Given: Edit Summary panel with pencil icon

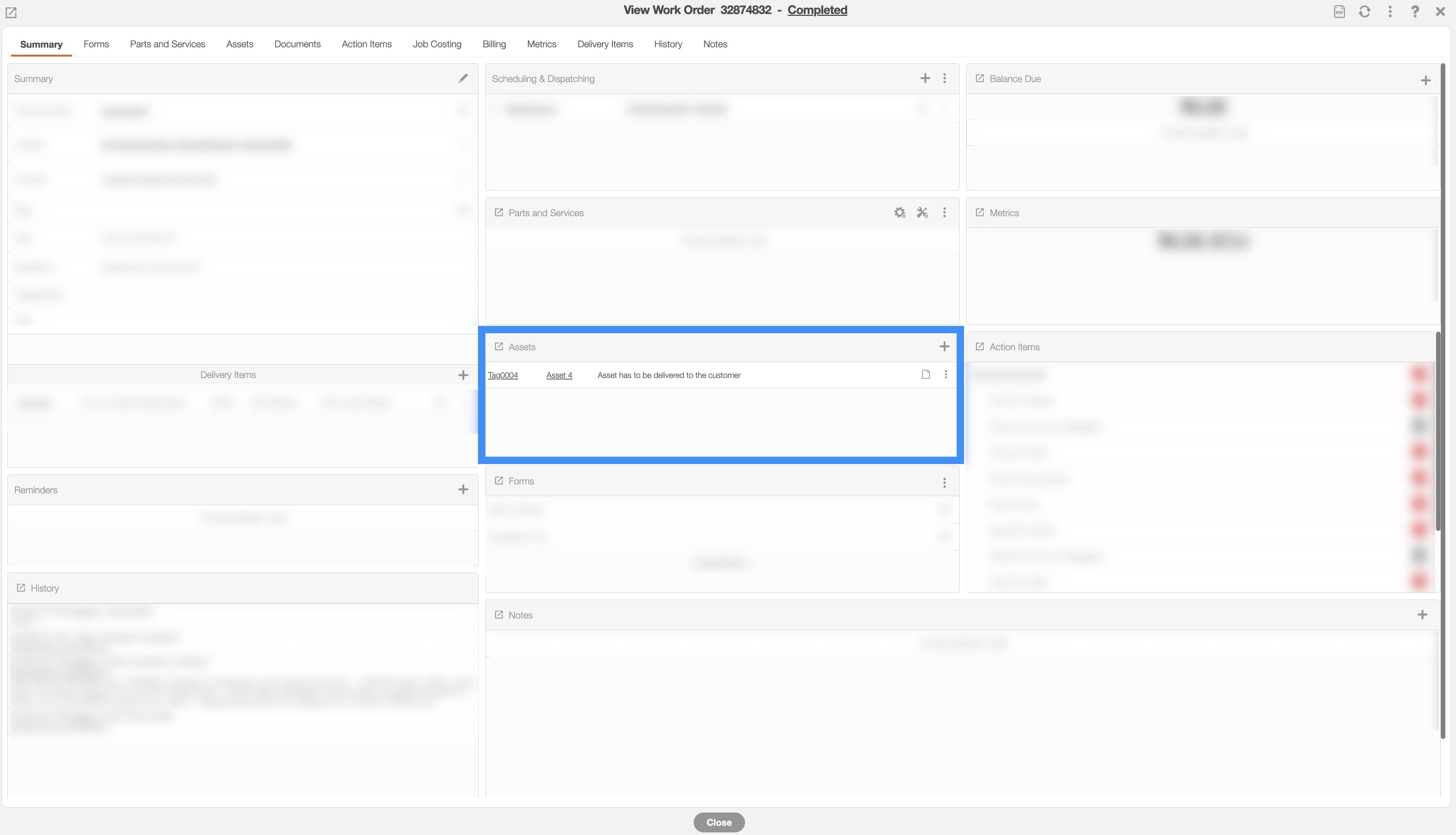Looking at the screenshot, I should (x=463, y=79).
